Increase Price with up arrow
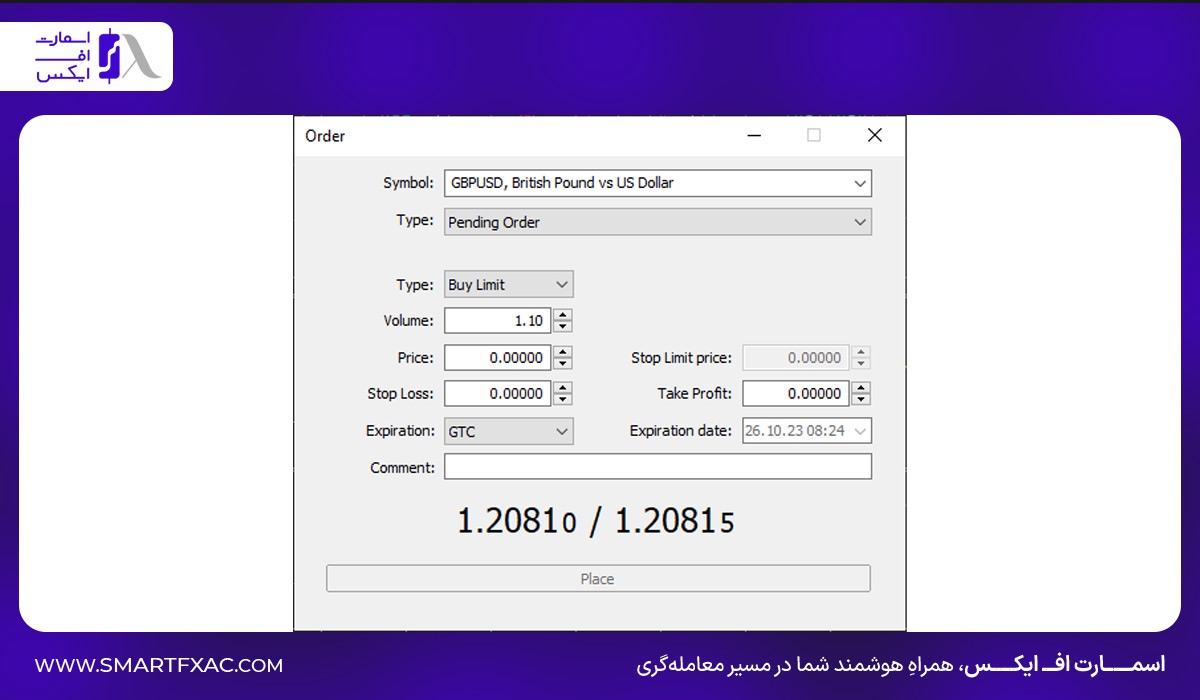This screenshot has height=700, width=1200. (563, 352)
